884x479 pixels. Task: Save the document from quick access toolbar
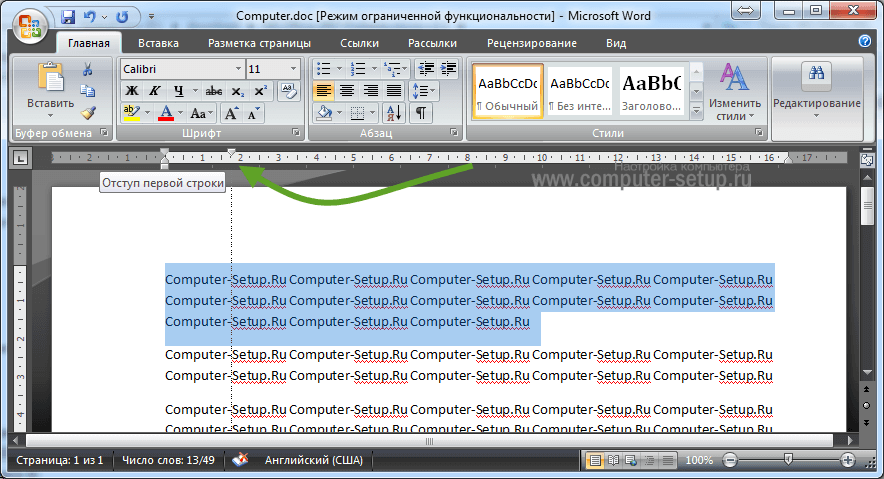tap(68, 16)
